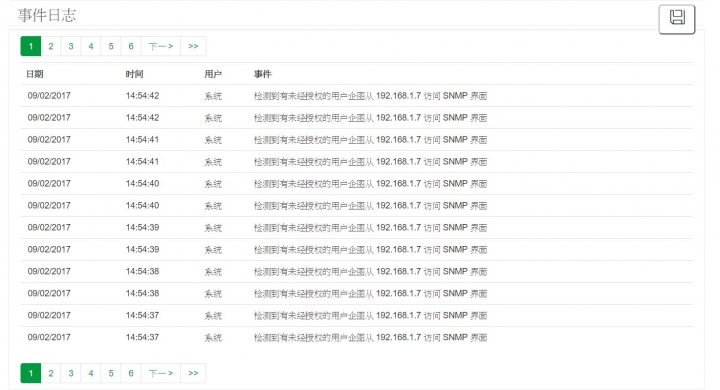Select the 系统 user cell in the last row

pyautogui.click(x=213, y=338)
